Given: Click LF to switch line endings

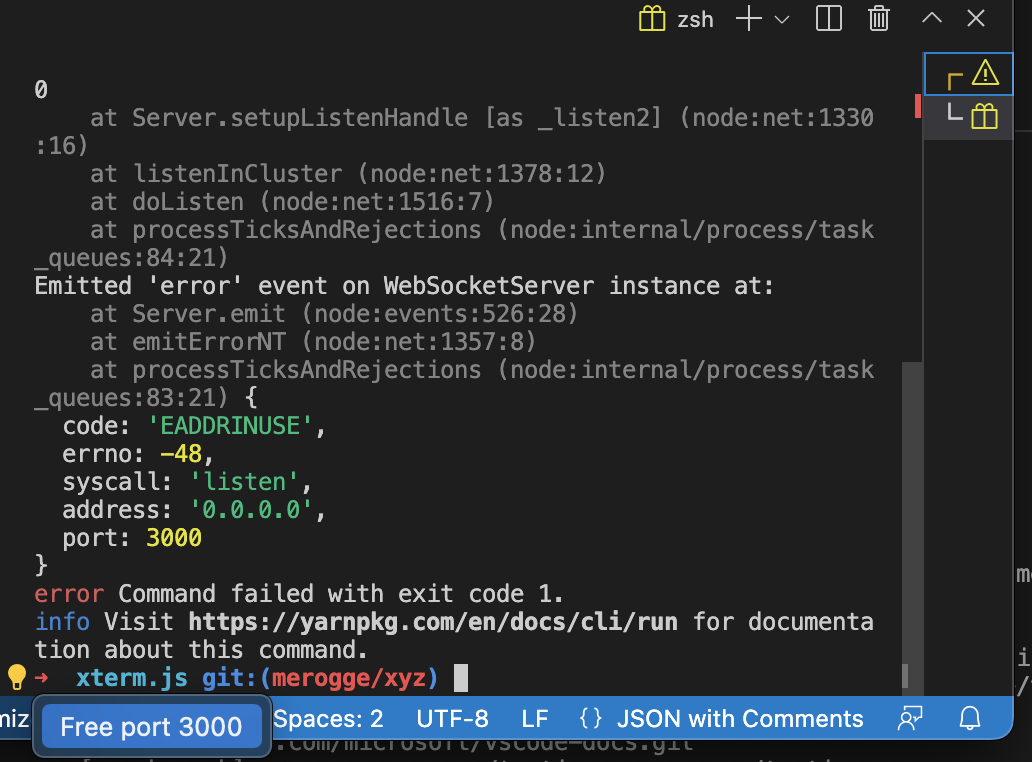Looking at the screenshot, I should pos(535,718).
